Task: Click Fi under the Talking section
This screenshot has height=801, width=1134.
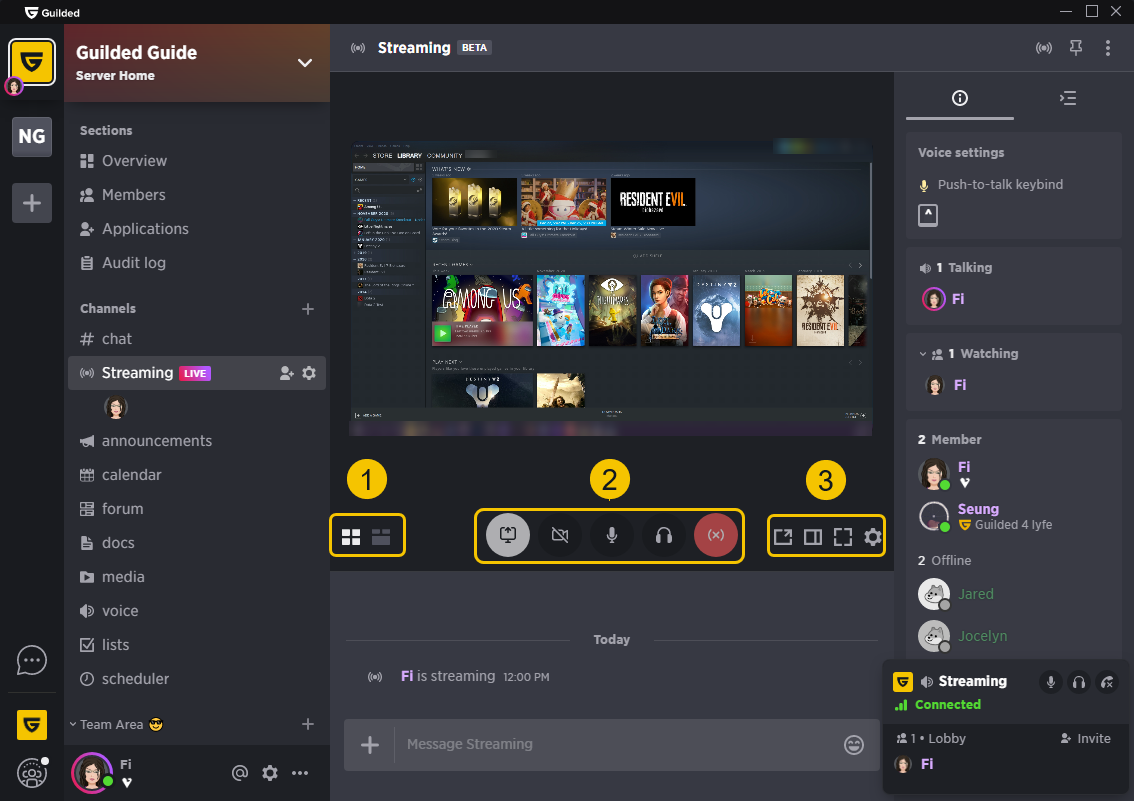Action: tap(958, 299)
